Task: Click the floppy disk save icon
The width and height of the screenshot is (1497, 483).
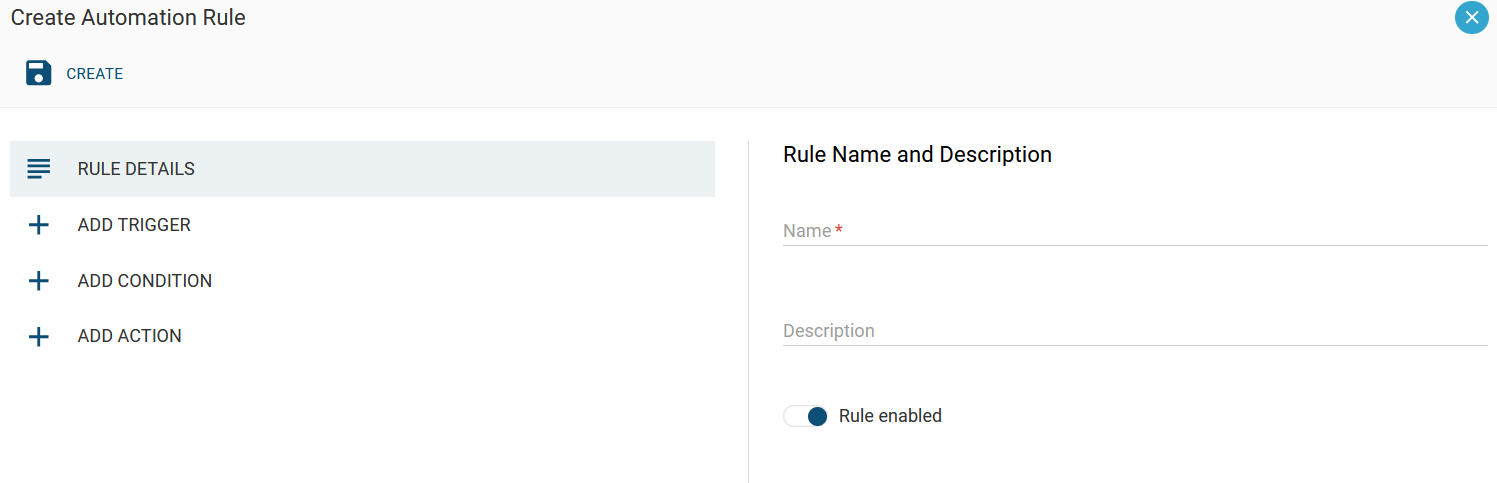Action: click(x=39, y=73)
